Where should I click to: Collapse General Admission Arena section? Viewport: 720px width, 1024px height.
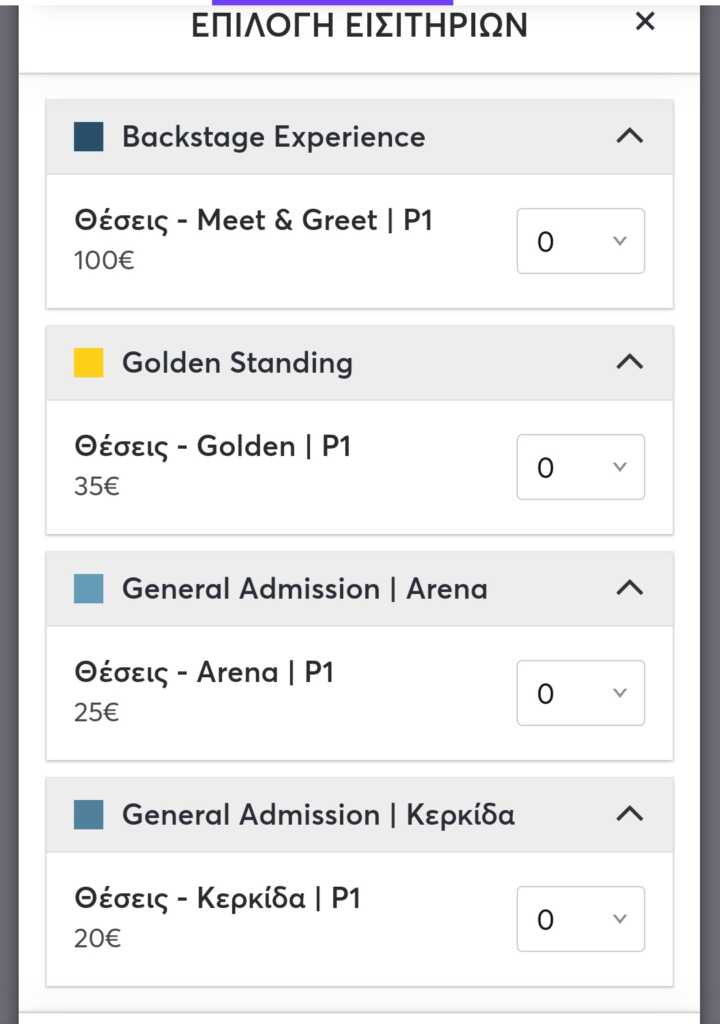click(x=629, y=589)
